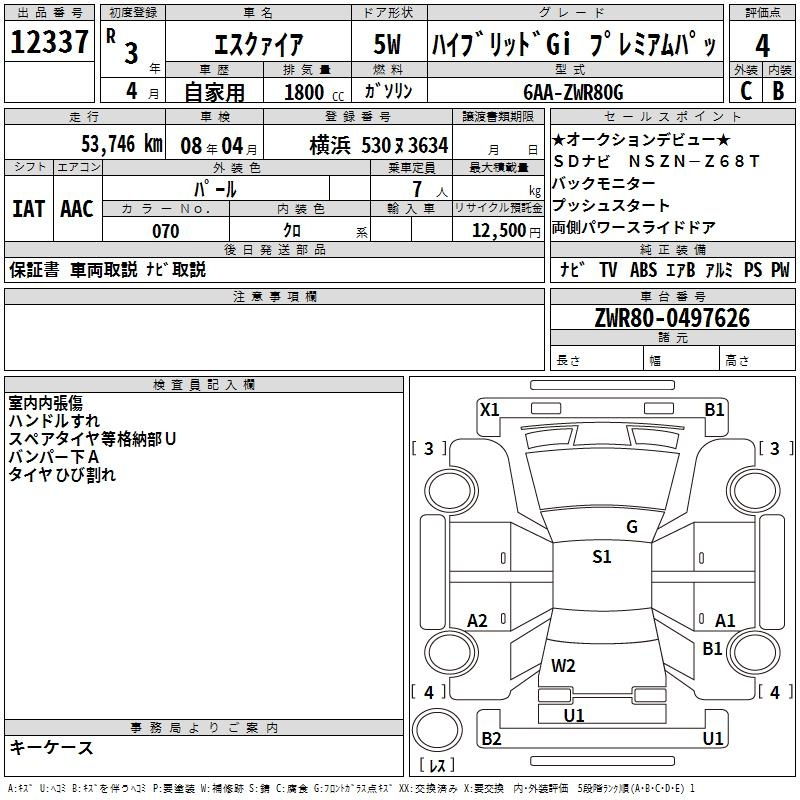Screen dimensions: 800x800
Task: Select the exterior grade C cell
Action: [x=745, y=90]
